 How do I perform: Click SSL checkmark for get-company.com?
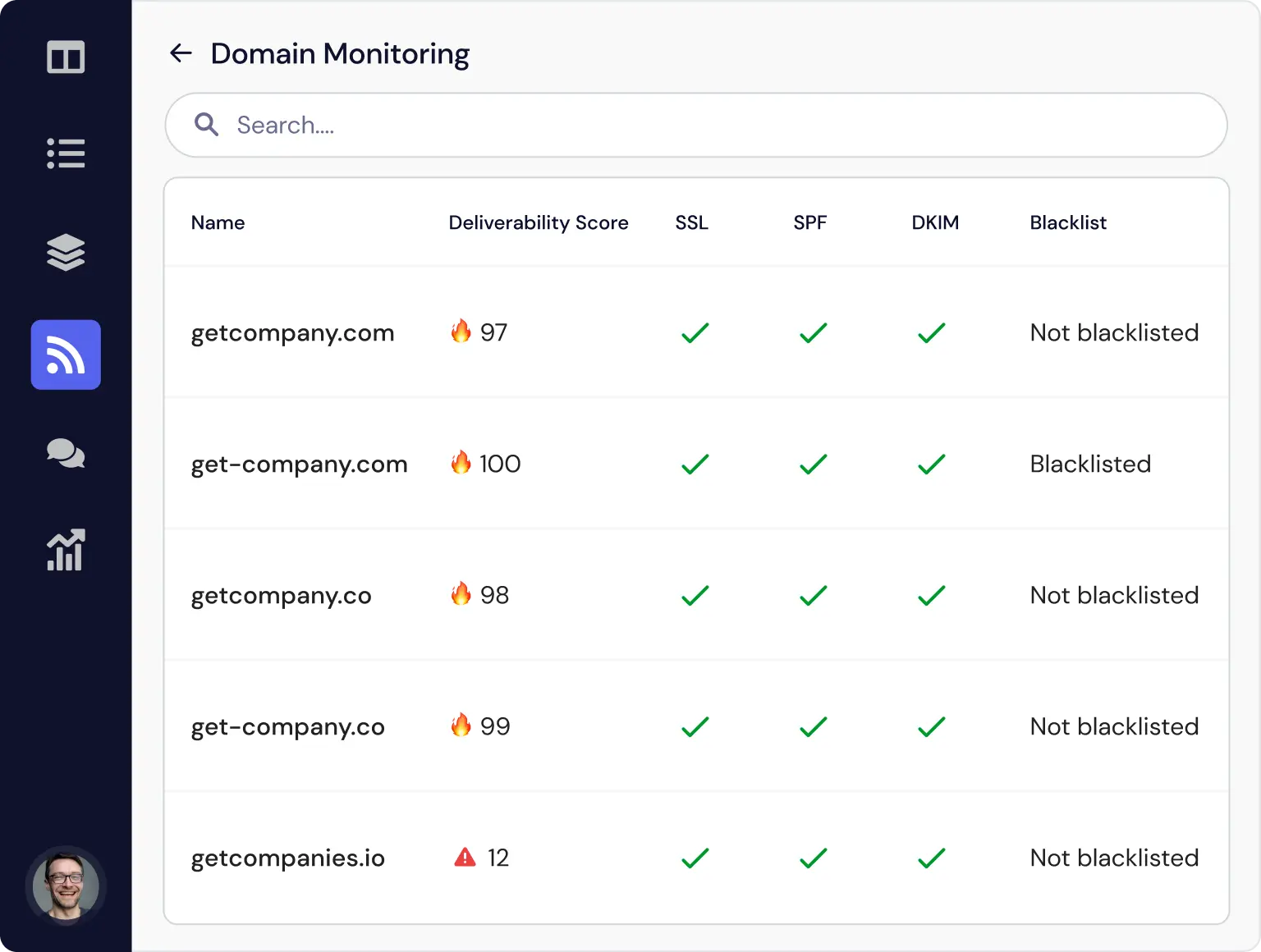pos(695,464)
